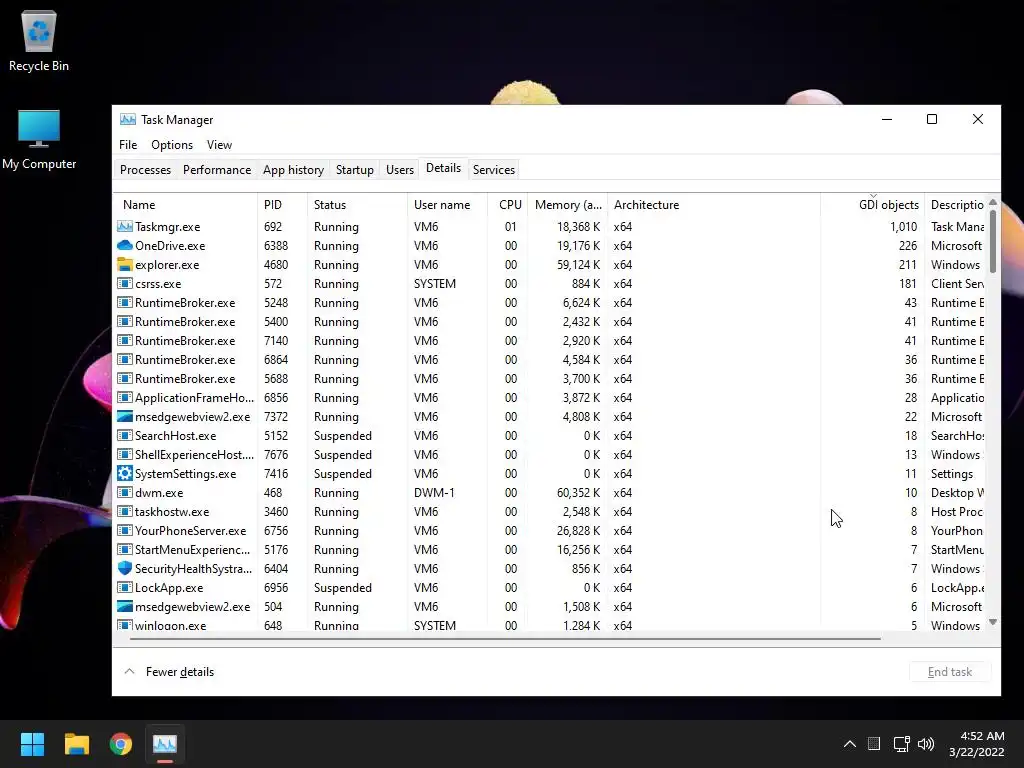Open the View menu
Screen dimensions: 1024x768
(219, 145)
